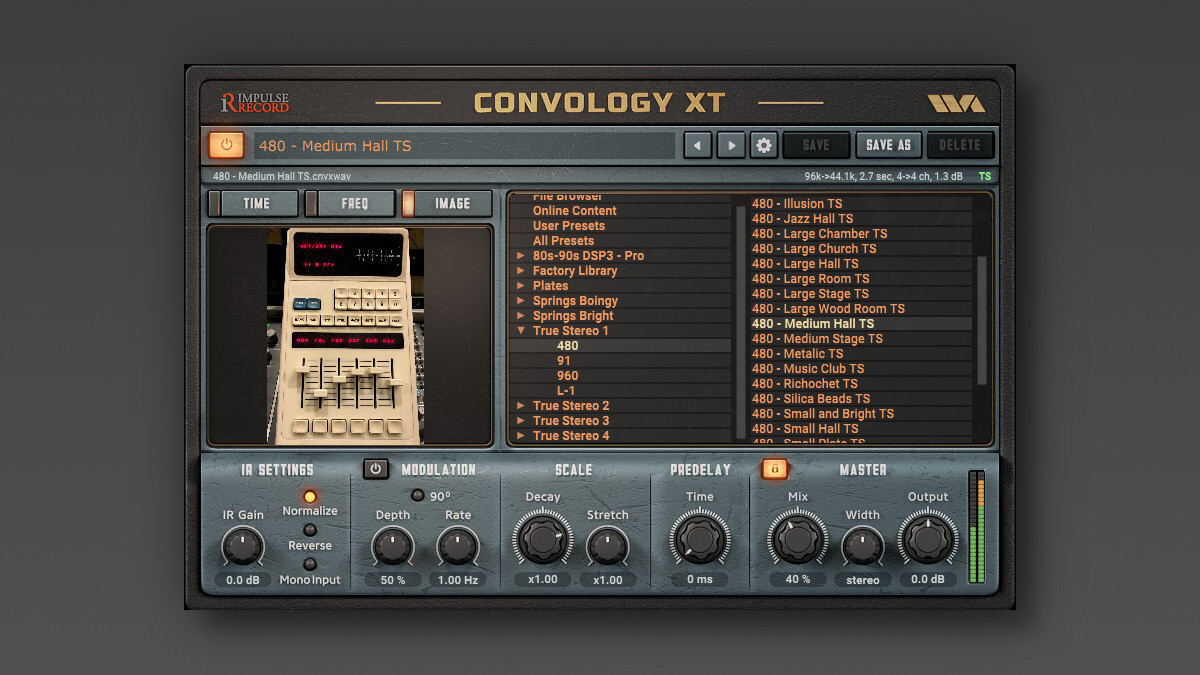Go to previous preset with left arrow

[x=697, y=146]
